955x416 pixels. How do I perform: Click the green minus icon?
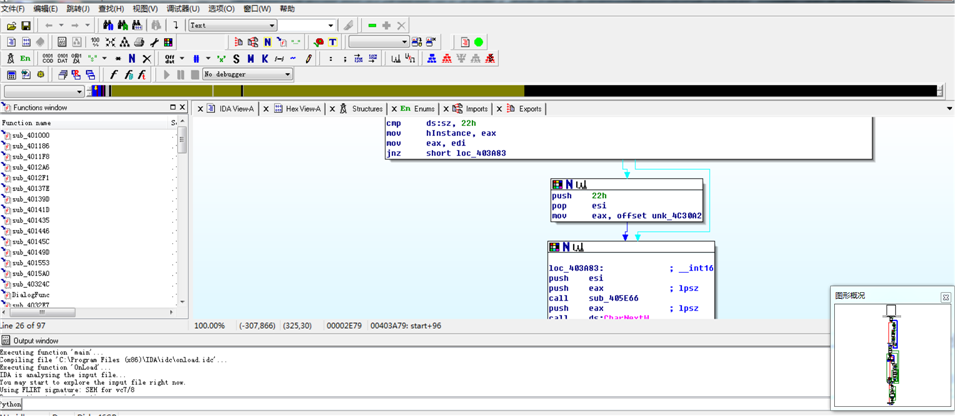(x=372, y=26)
